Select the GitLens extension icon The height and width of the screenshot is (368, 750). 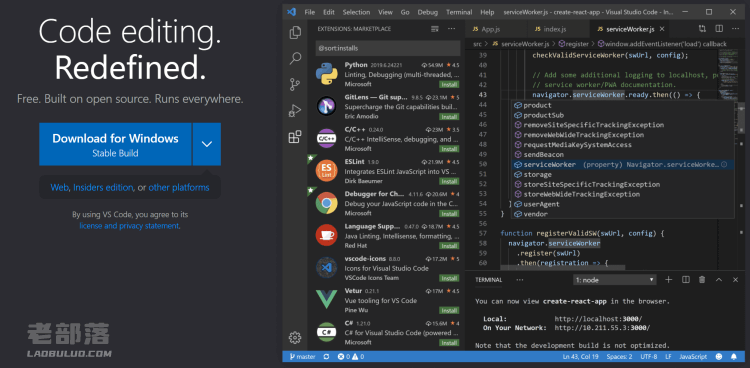pos(327,106)
